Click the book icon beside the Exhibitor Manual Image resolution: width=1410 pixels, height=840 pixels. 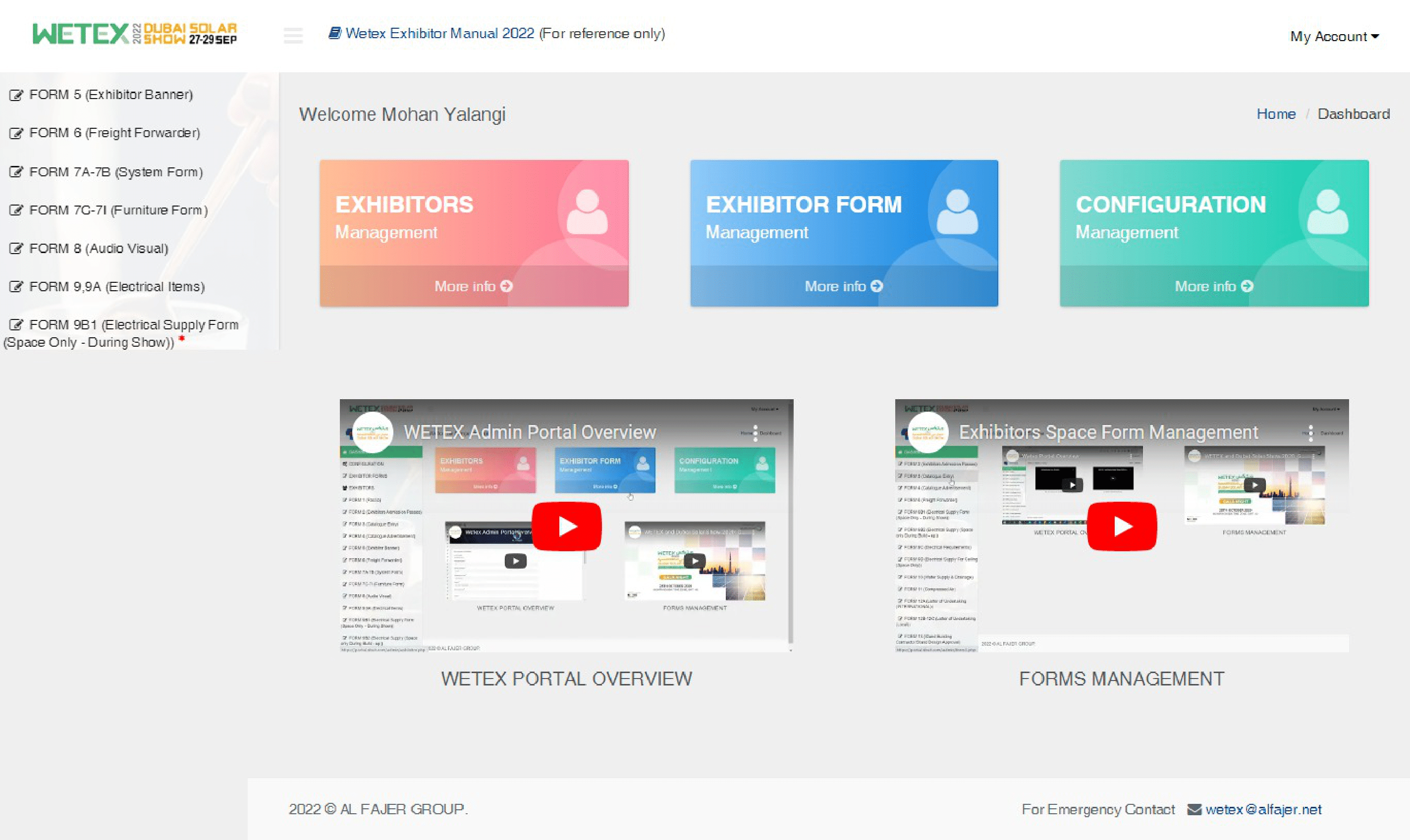pyautogui.click(x=334, y=33)
